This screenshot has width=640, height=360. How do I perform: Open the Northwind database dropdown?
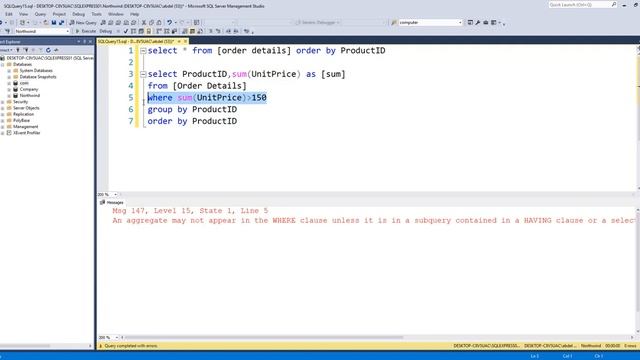[x=67, y=31]
